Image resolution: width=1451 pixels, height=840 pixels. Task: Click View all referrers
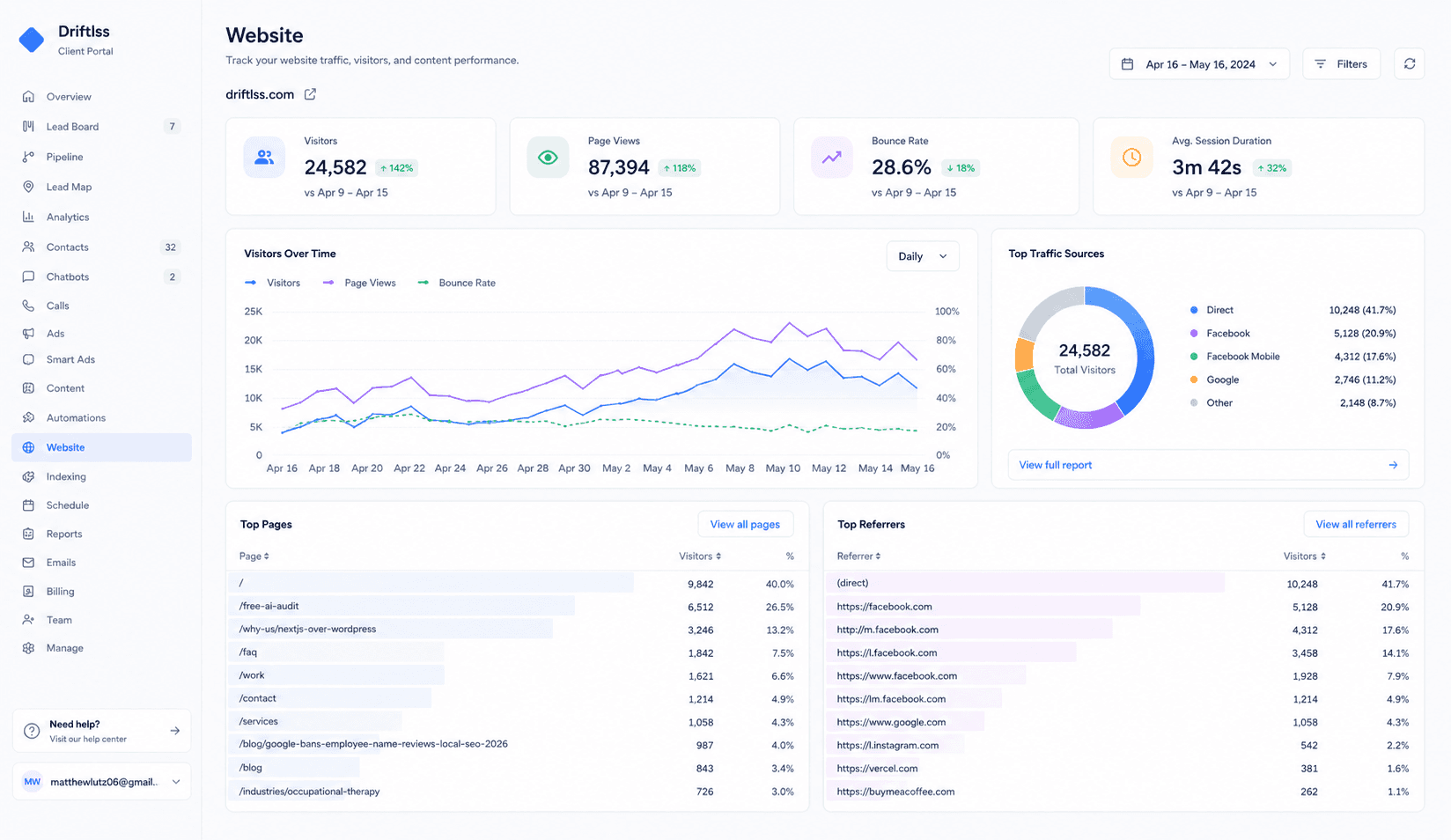pos(1356,524)
